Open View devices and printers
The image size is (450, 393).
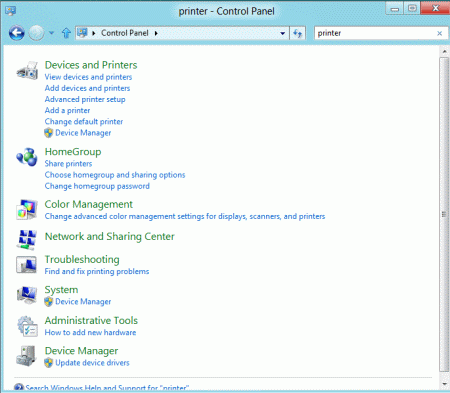pyautogui.click(x=88, y=77)
